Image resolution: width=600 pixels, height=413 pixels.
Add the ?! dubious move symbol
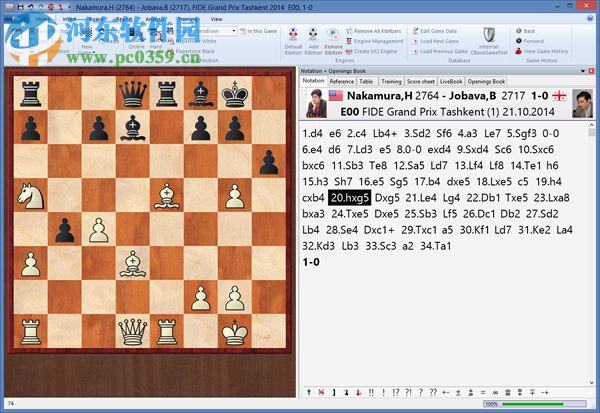click(409, 392)
